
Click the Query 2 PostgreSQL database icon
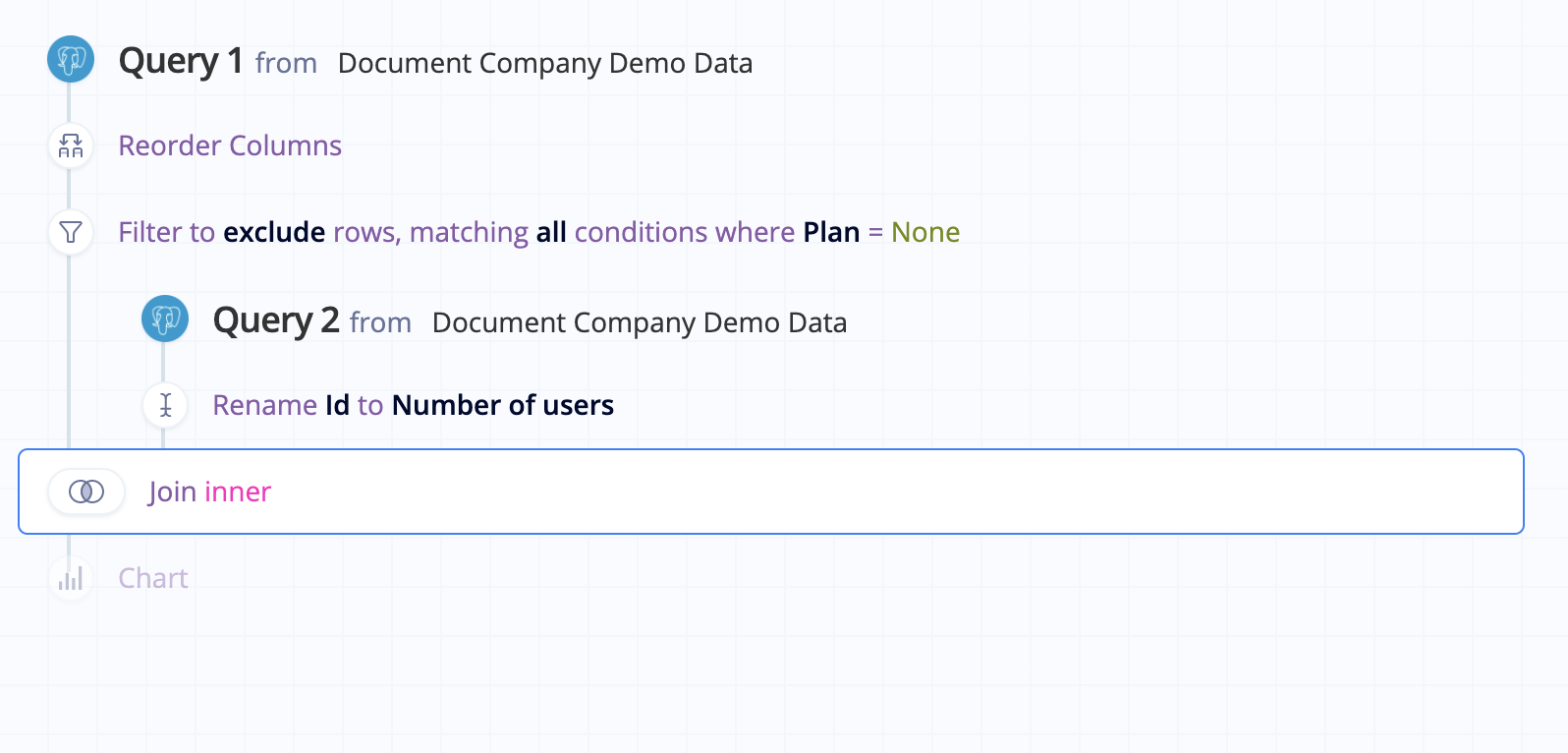165,319
